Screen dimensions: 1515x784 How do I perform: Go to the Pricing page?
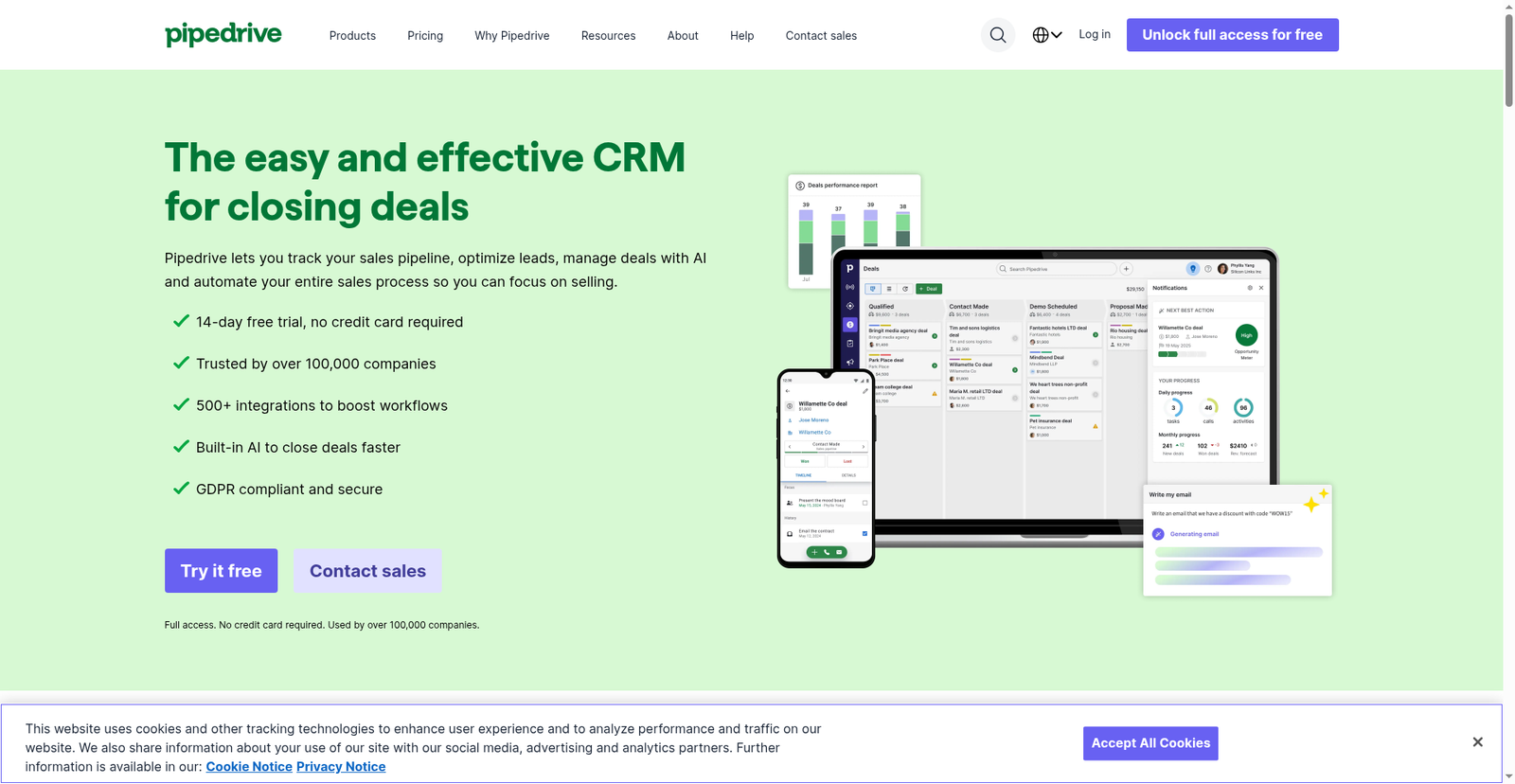425,36
